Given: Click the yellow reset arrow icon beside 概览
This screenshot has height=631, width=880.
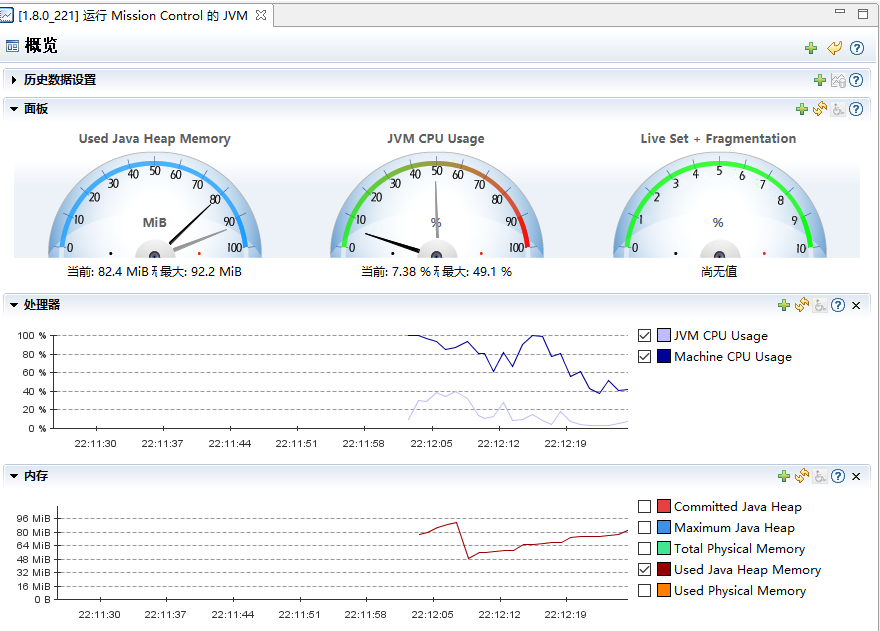Looking at the screenshot, I should tap(834, 48).
